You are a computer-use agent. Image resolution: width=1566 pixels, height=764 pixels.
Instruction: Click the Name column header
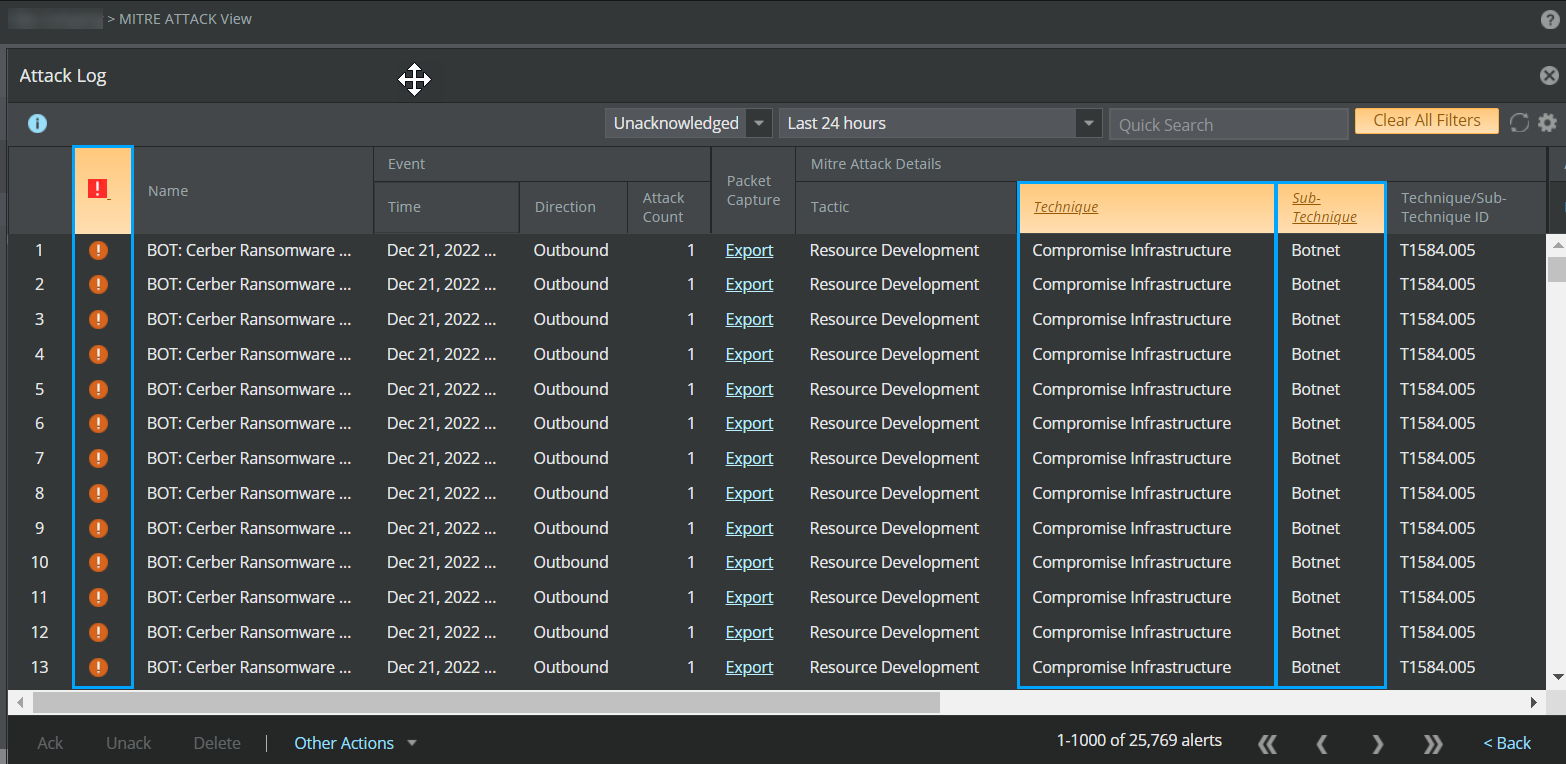tap(253, 190)
